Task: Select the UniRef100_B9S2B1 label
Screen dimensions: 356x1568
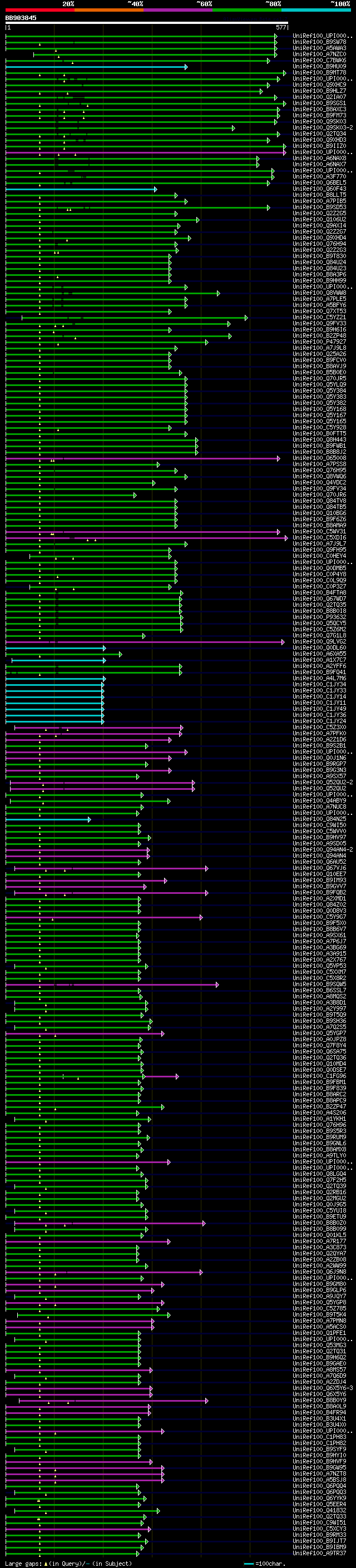Action: pos(319,745)
